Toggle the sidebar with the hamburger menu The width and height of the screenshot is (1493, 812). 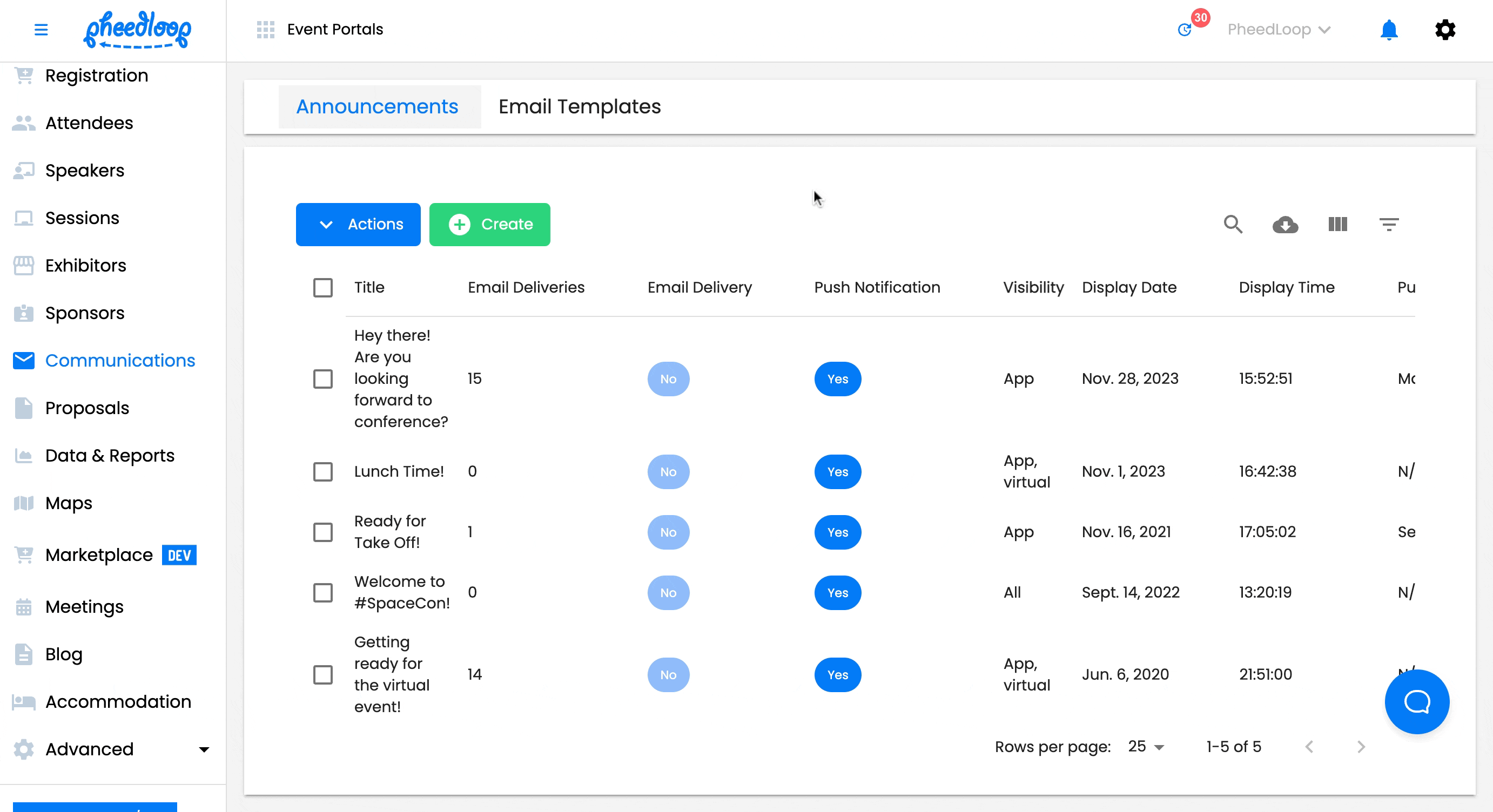tap(41, 30)
